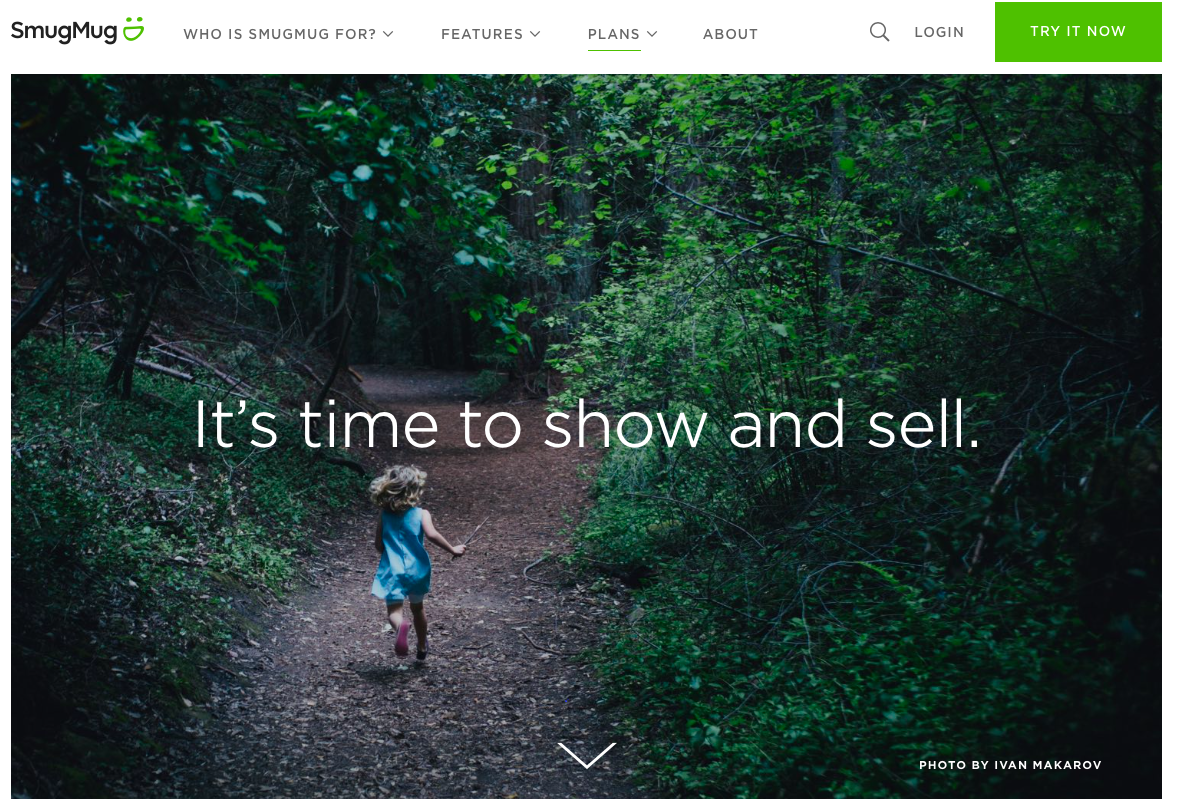1186x799 pixels.
Task: Open search with the magnifying glass icon
Action: pos(879,32)
